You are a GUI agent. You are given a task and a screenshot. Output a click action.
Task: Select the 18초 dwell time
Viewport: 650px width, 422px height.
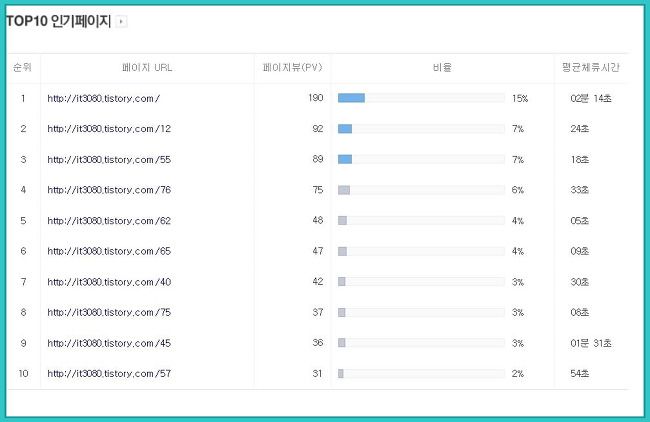pos(580,160)
